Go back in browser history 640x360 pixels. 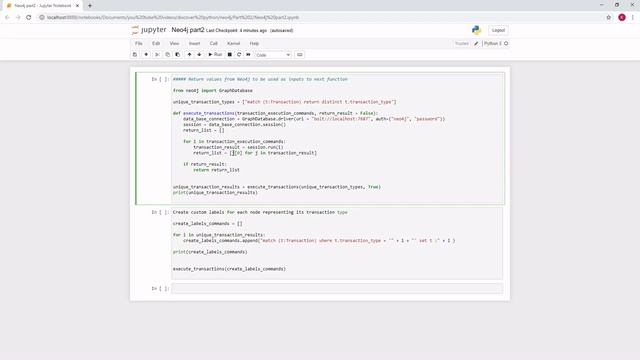pyautogui.click(x=7, y=18)
